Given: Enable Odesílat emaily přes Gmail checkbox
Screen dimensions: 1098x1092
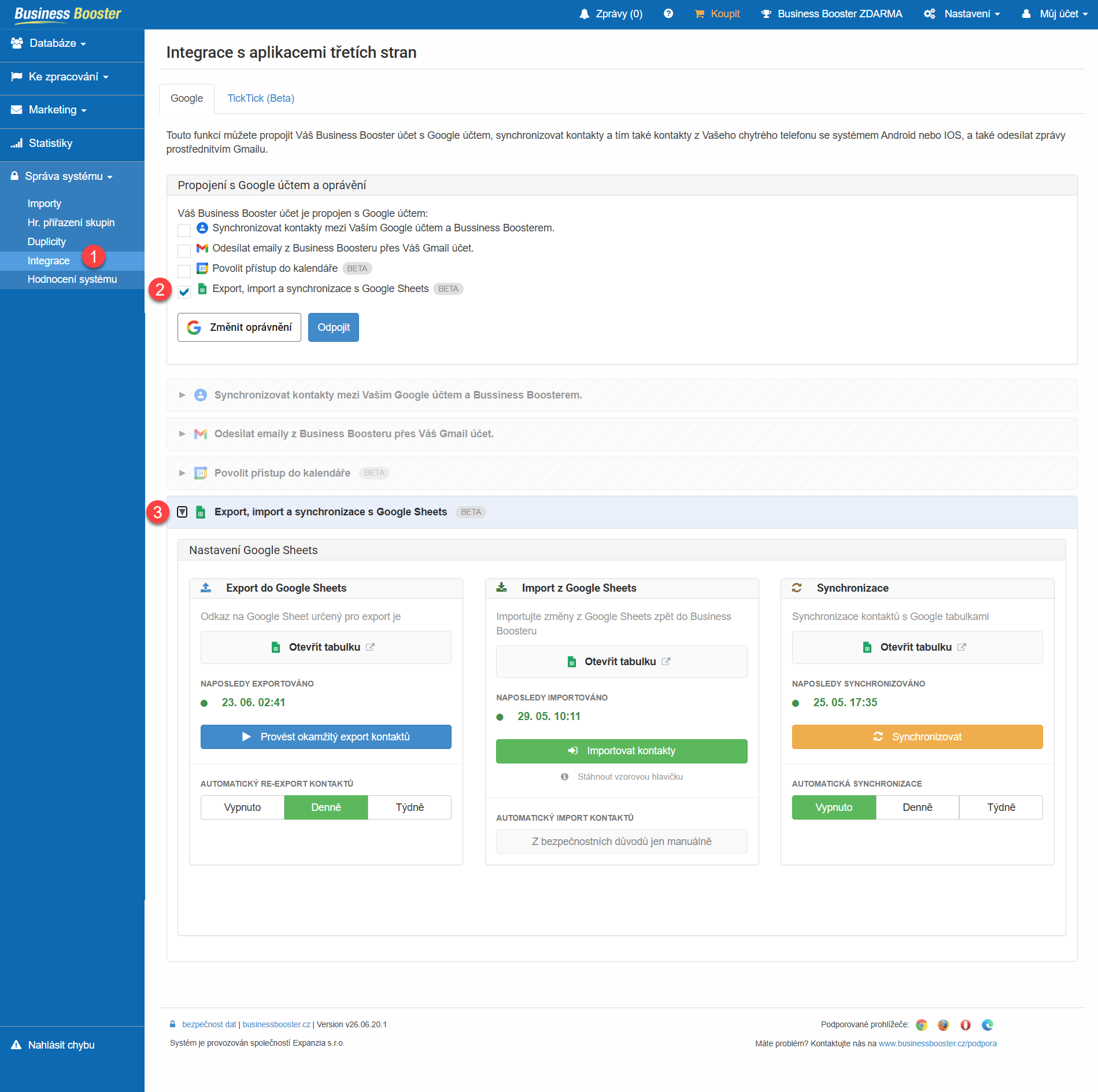Looking at the screenshot, I should [x=184, y=250].
